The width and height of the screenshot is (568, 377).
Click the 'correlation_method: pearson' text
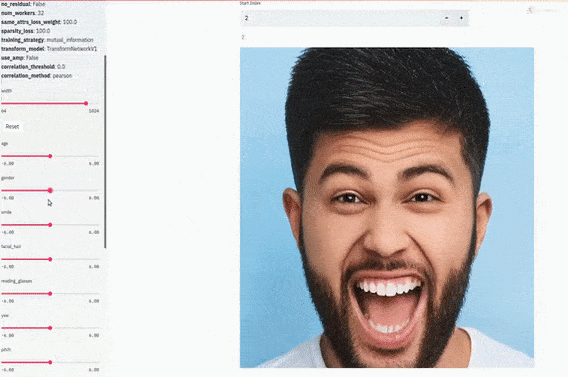tap(37, 76)
